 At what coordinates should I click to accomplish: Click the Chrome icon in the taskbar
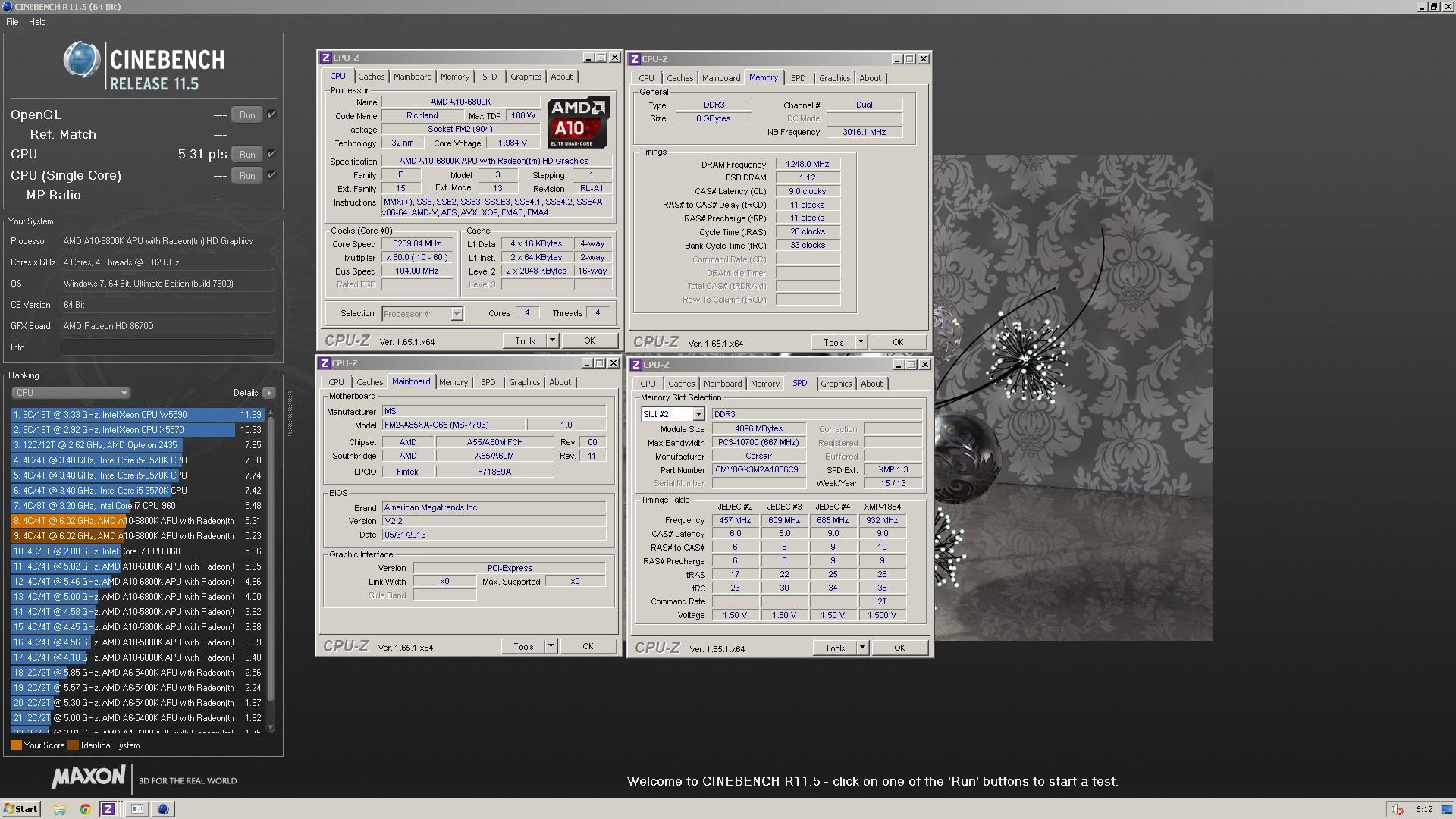coord(85,809)
